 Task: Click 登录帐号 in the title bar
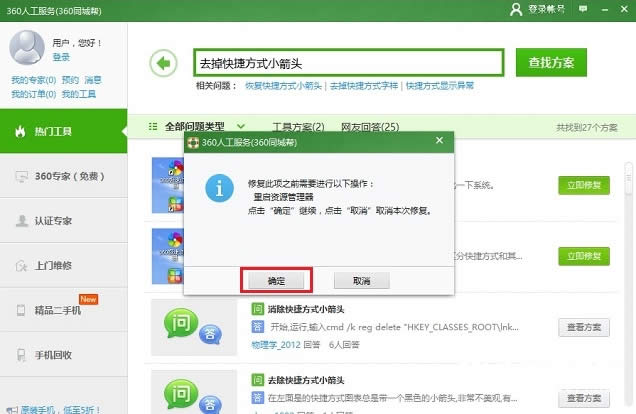(x=546, y=9)
